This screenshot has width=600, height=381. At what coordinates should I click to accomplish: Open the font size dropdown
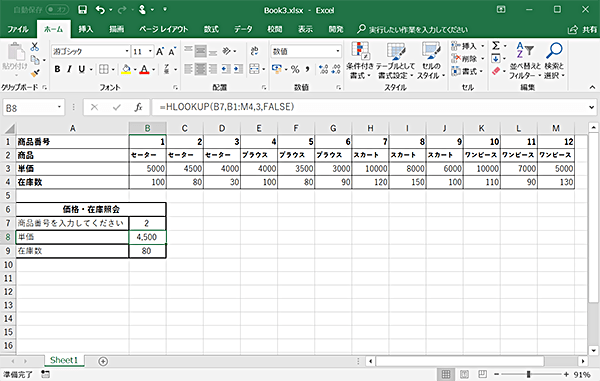pos(150,51)
